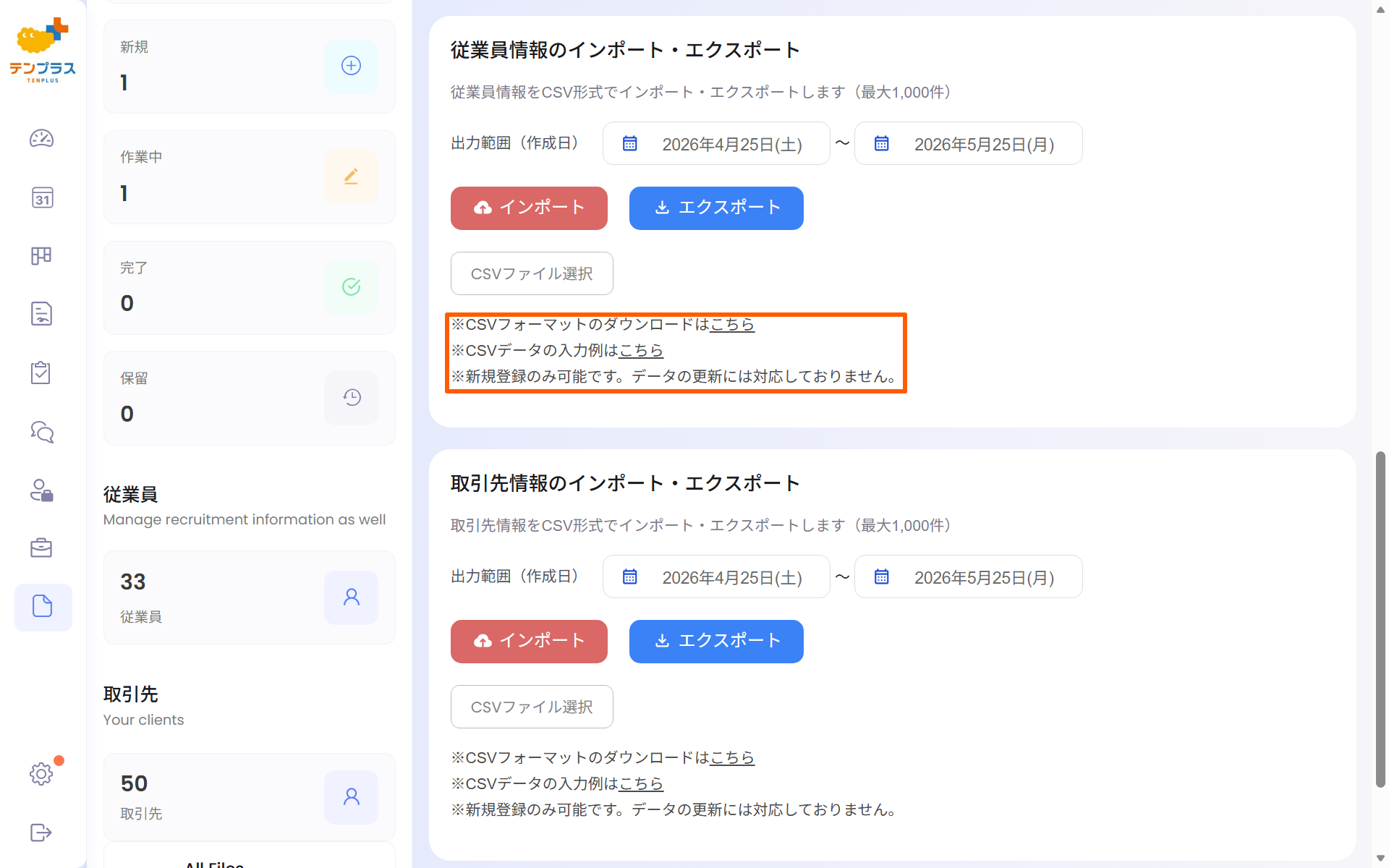
Task: Click the Tenplus logo
Action: (x=42, y=51)
